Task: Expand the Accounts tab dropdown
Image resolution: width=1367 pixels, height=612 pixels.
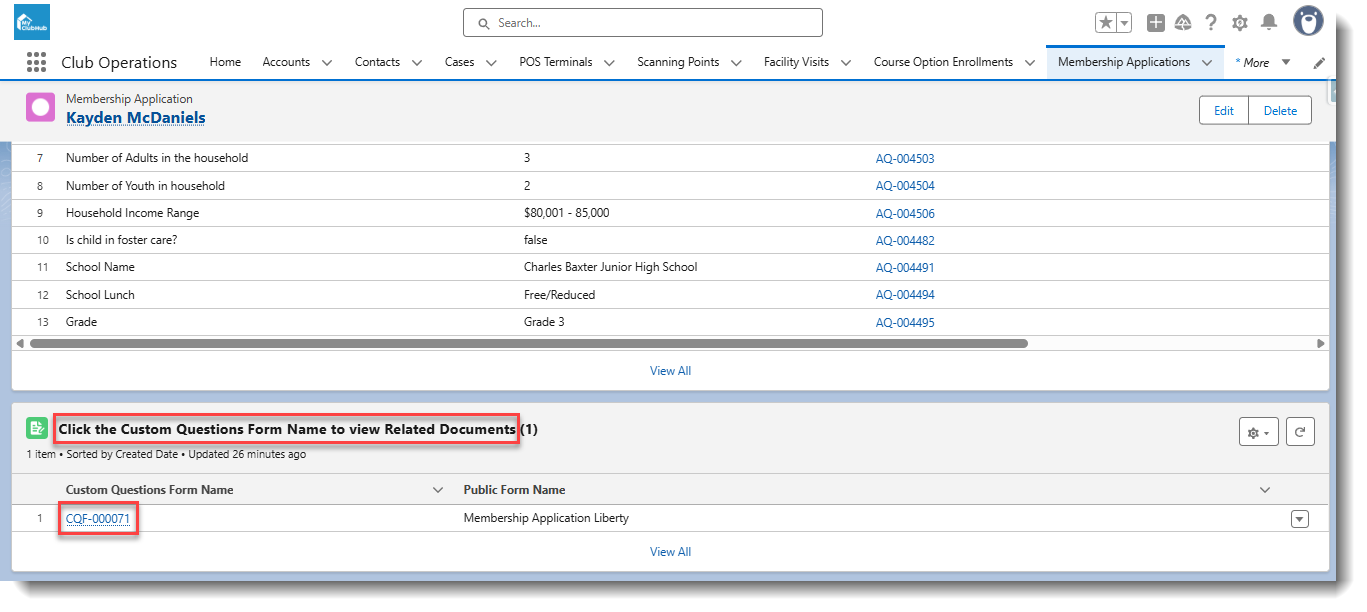Action: pyautogui.click(x=328, y=62)
